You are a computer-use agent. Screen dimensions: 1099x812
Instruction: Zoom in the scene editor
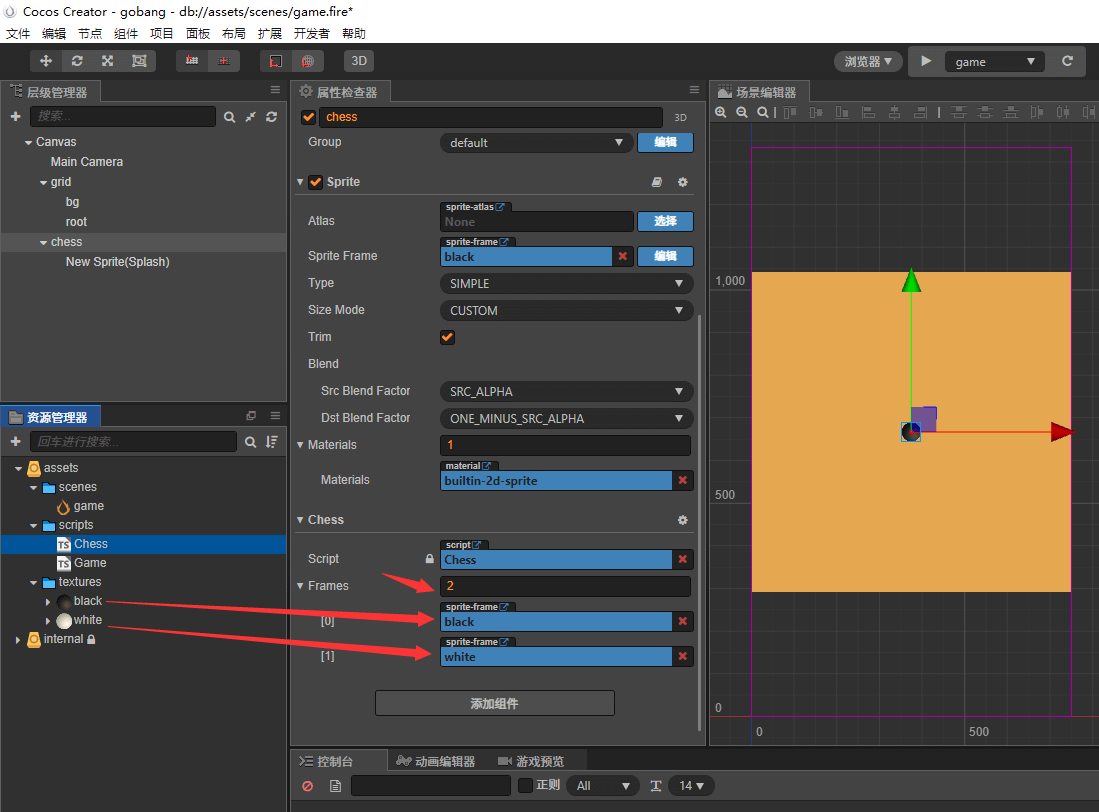coord(721,112)
